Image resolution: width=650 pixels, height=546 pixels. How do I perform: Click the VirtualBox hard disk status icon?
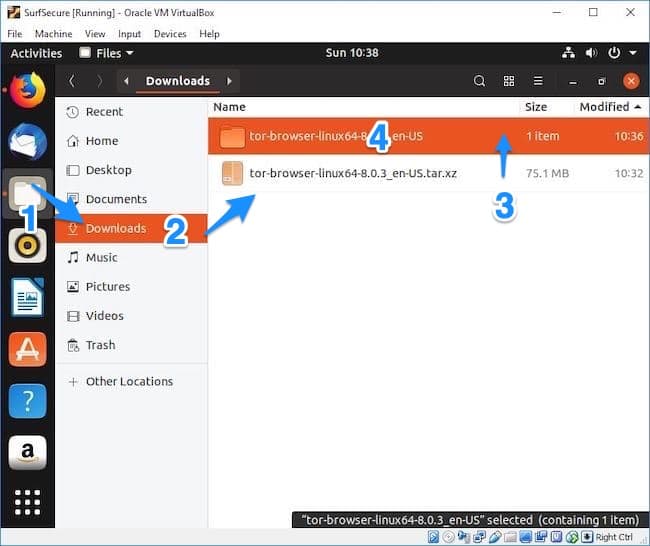tap(433, 537)
